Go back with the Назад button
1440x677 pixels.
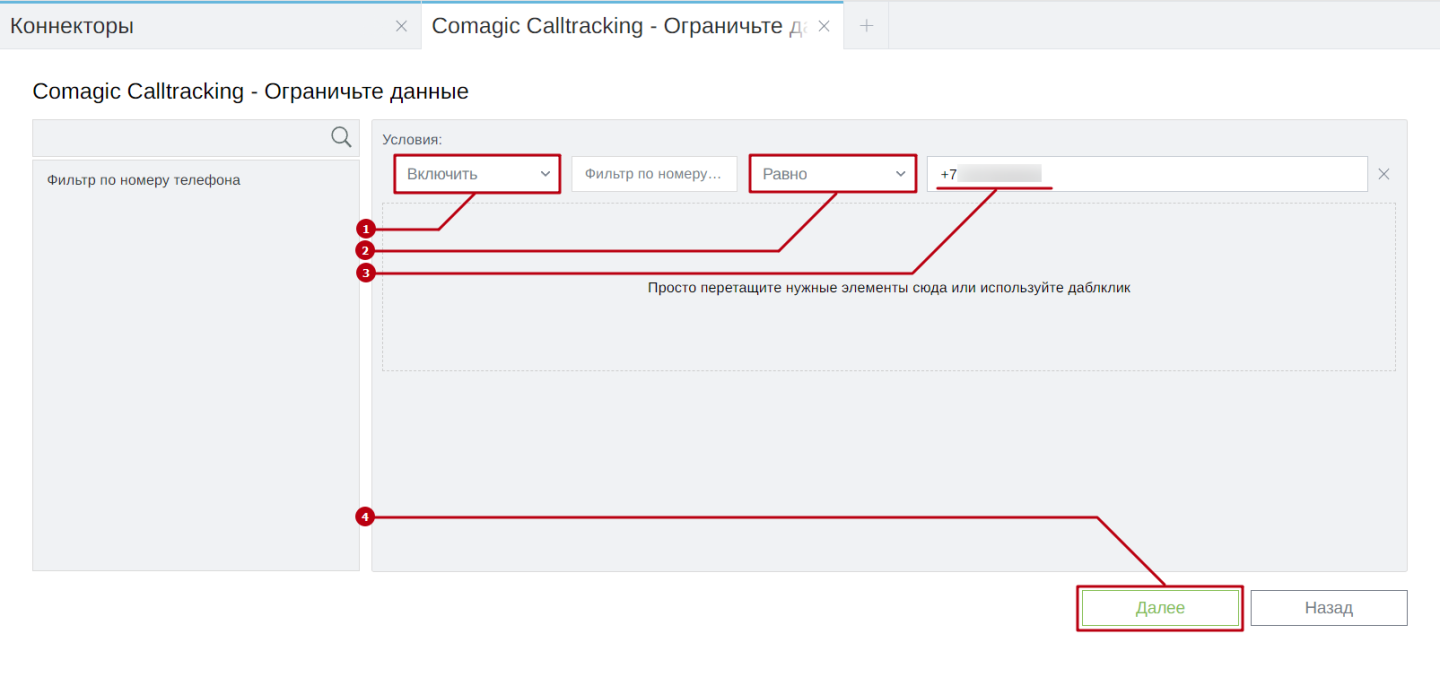pos(1328,608)
